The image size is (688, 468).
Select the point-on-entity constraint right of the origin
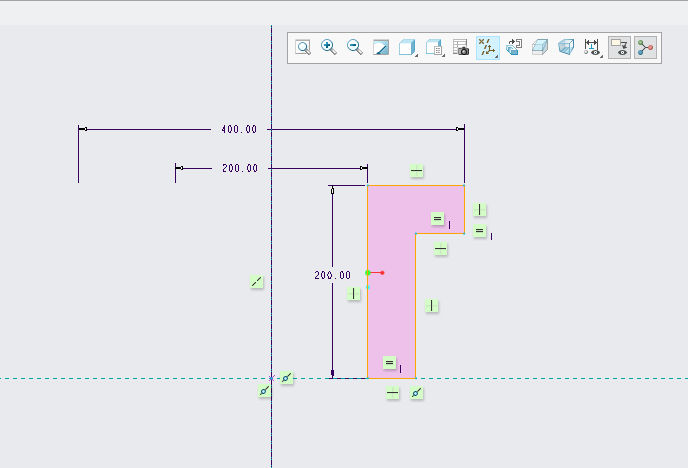point(287,378)
